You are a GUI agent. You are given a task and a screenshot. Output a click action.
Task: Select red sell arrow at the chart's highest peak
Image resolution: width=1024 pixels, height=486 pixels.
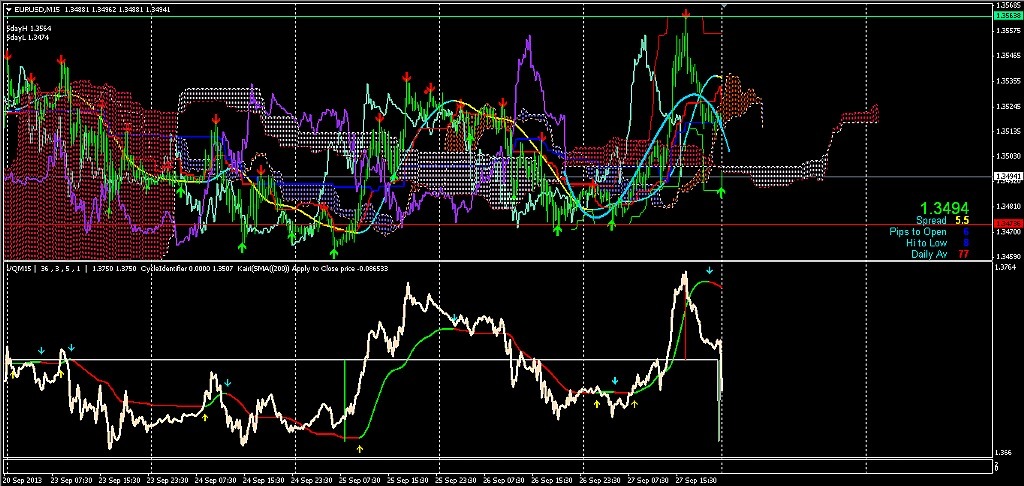pos(686,12)
